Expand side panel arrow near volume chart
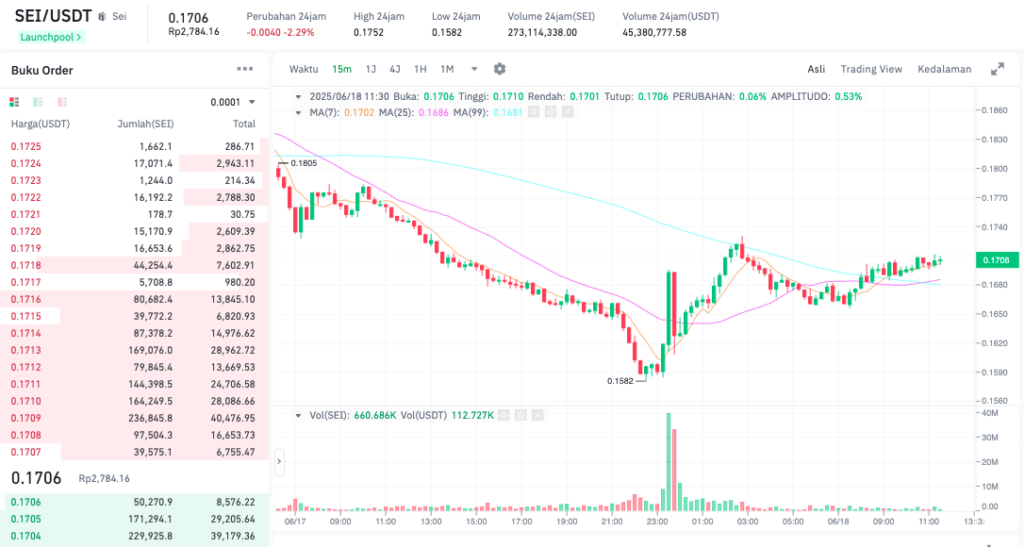The width and height of the screenshot is (1024, 547). pyautogui.click(x=280, y=461)
